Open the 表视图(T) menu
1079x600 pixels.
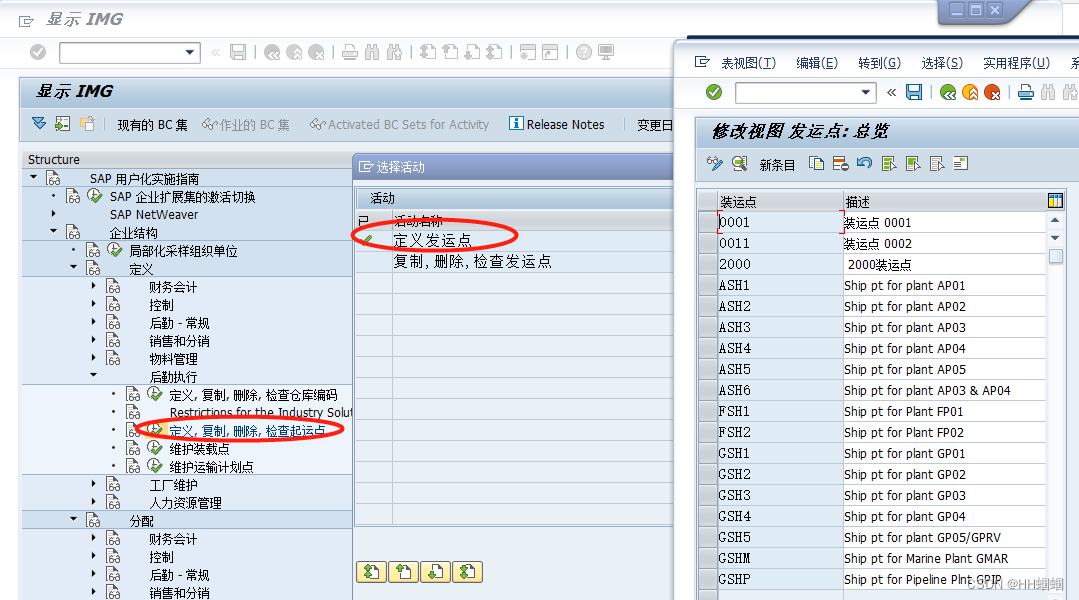748,63
